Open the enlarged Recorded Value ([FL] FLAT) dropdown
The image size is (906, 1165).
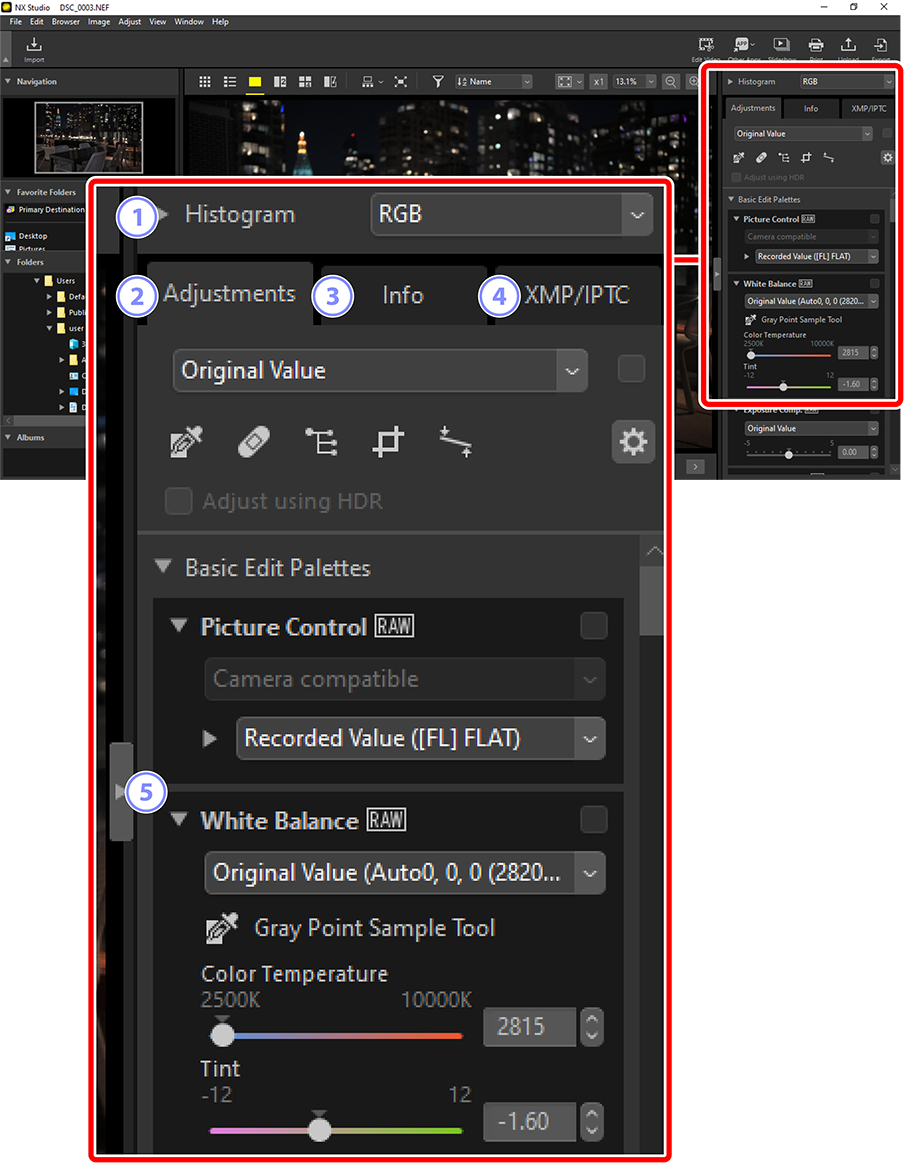click(x=421, y=739)
